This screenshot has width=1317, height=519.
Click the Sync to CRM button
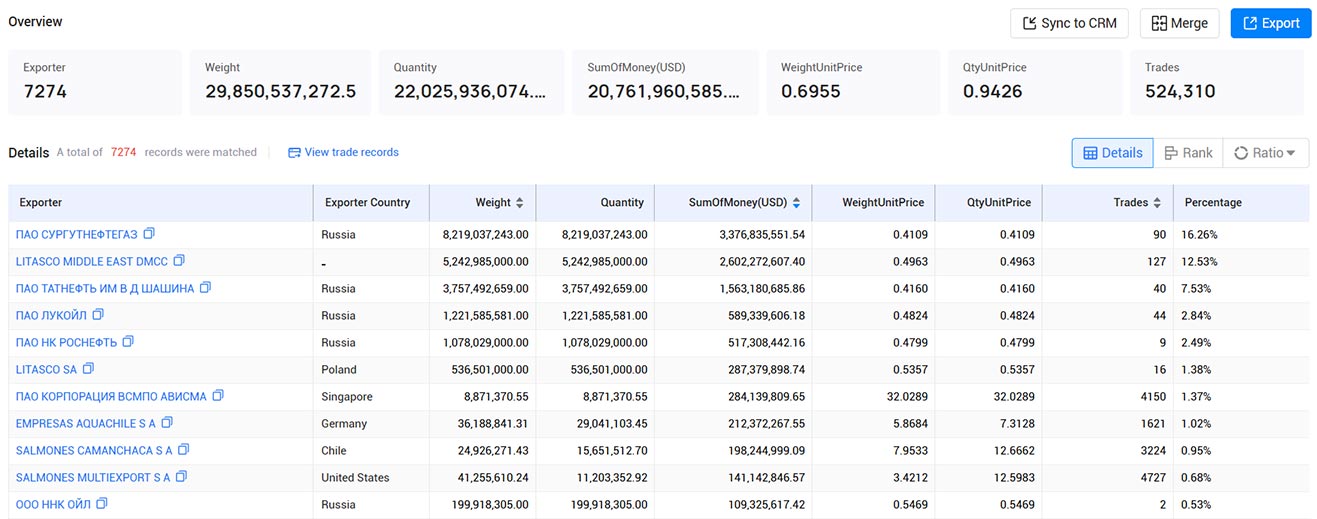coord(1069,23)
